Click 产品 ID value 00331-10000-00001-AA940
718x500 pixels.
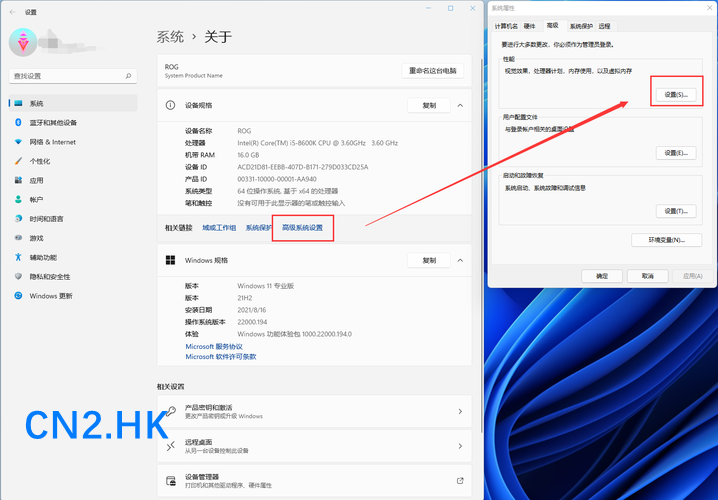[x=277, y=179]
